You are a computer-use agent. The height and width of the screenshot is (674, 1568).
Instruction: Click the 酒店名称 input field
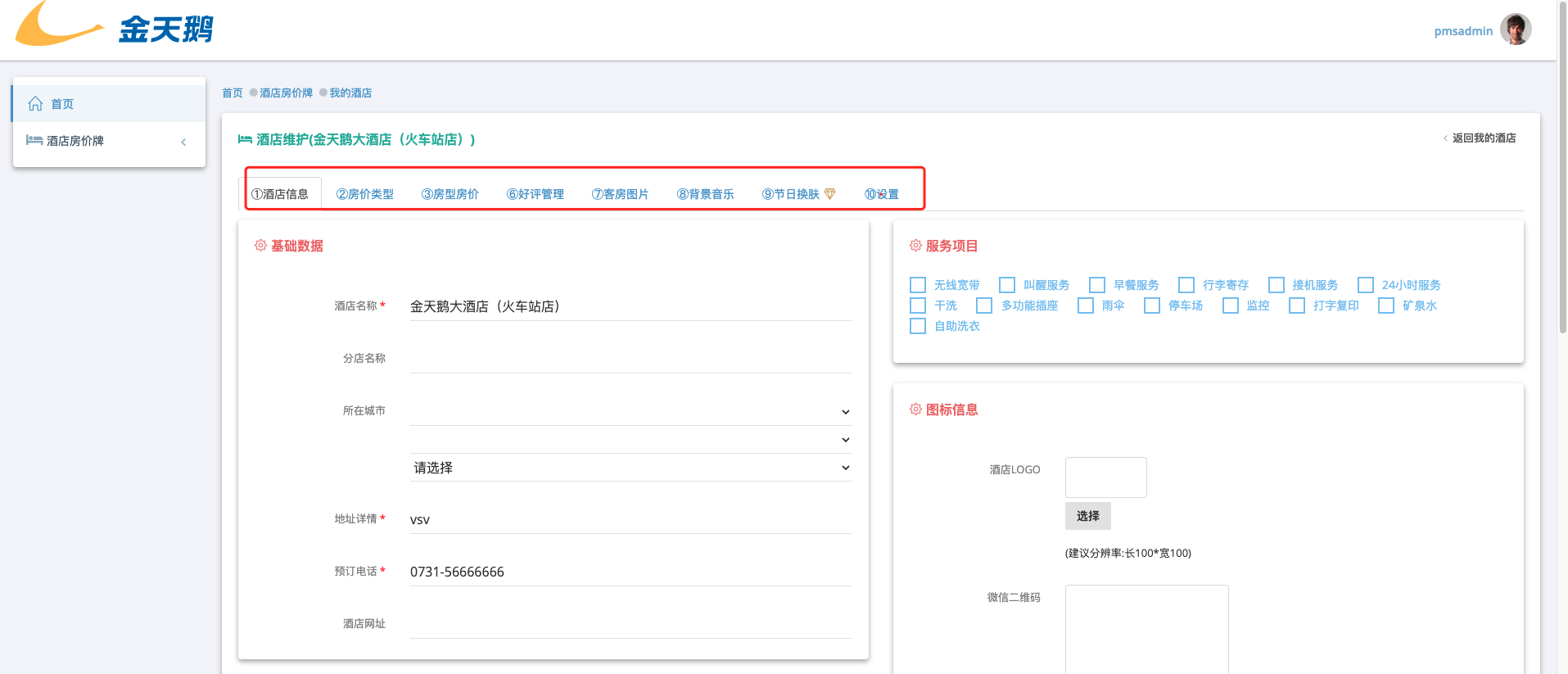630,306
